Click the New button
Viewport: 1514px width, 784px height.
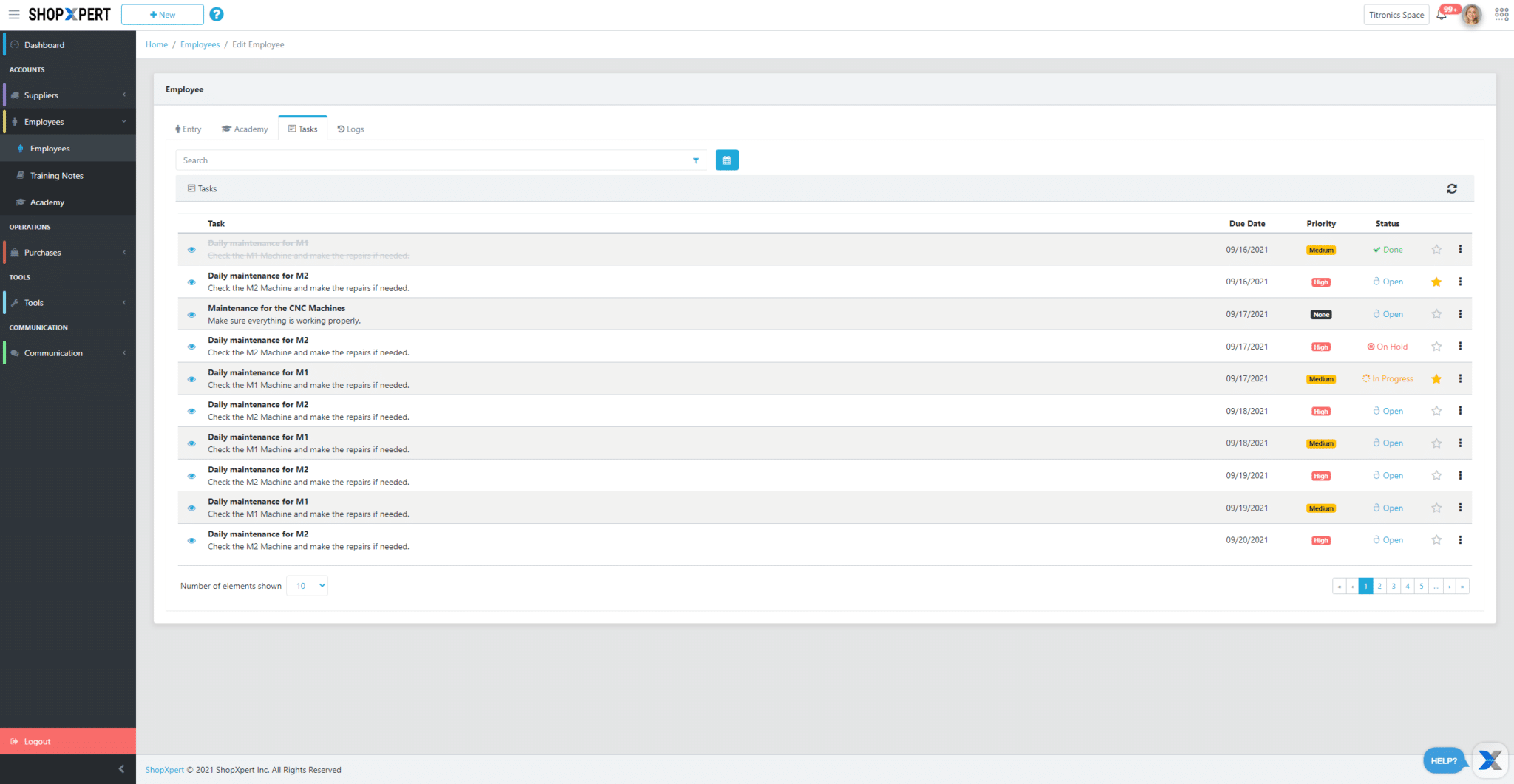(163, 15)
